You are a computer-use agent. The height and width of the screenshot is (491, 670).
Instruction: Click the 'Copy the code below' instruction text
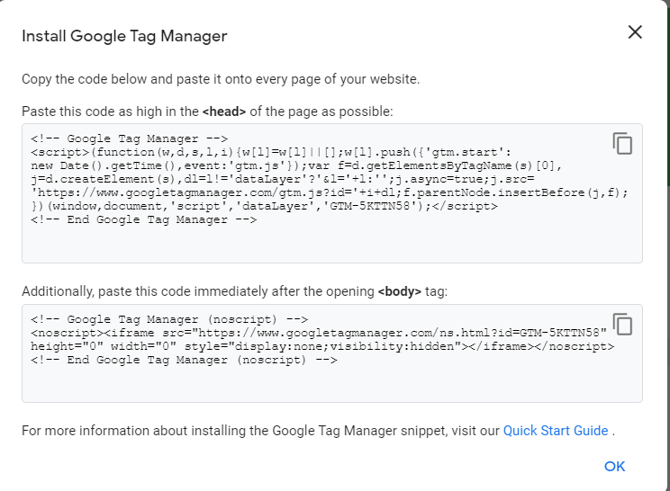[x=220, y=79]
